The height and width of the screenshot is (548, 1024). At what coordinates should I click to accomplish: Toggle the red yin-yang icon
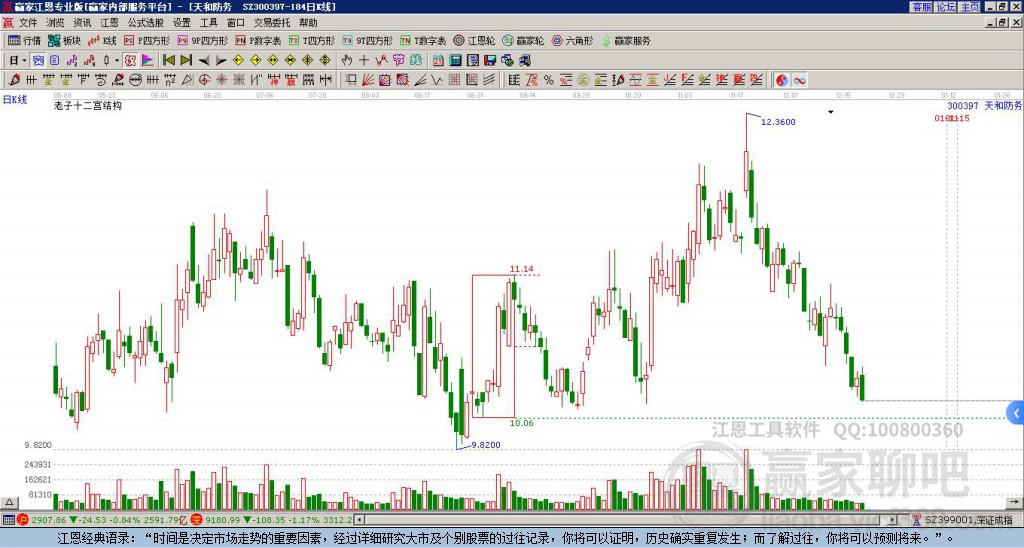[782, 80]
